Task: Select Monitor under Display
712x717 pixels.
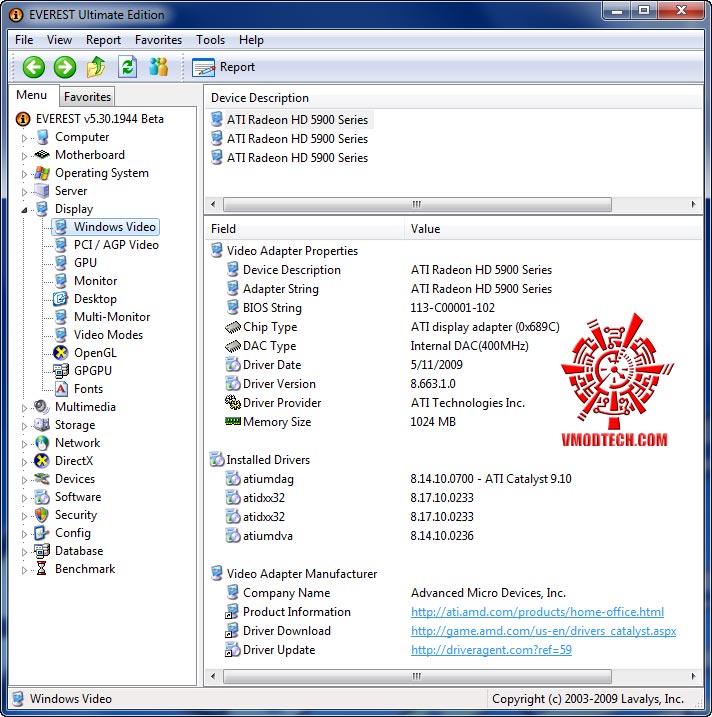Action: pos(95,281)
